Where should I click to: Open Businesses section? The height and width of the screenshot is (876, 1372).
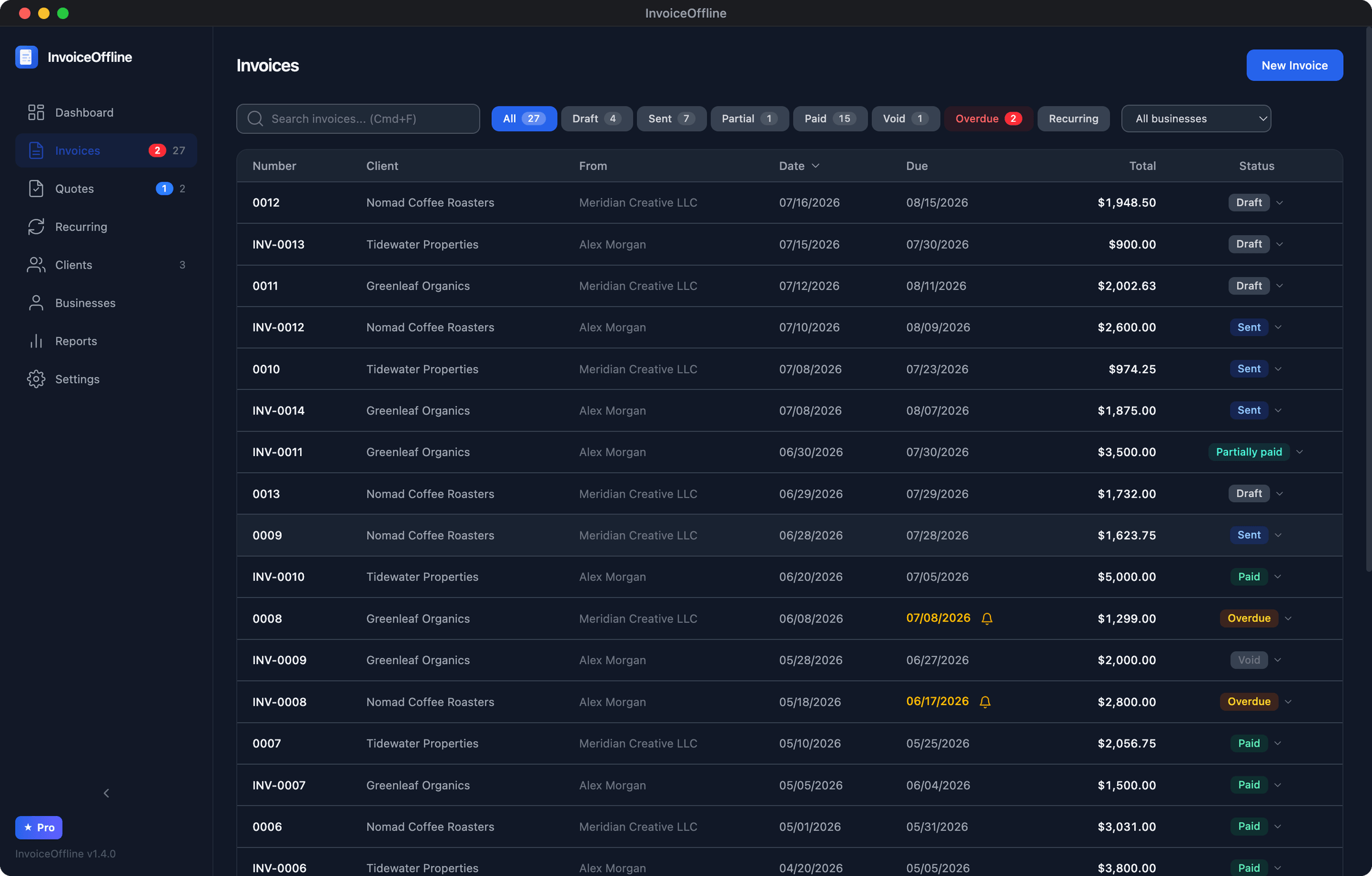(x=106, y=303)
